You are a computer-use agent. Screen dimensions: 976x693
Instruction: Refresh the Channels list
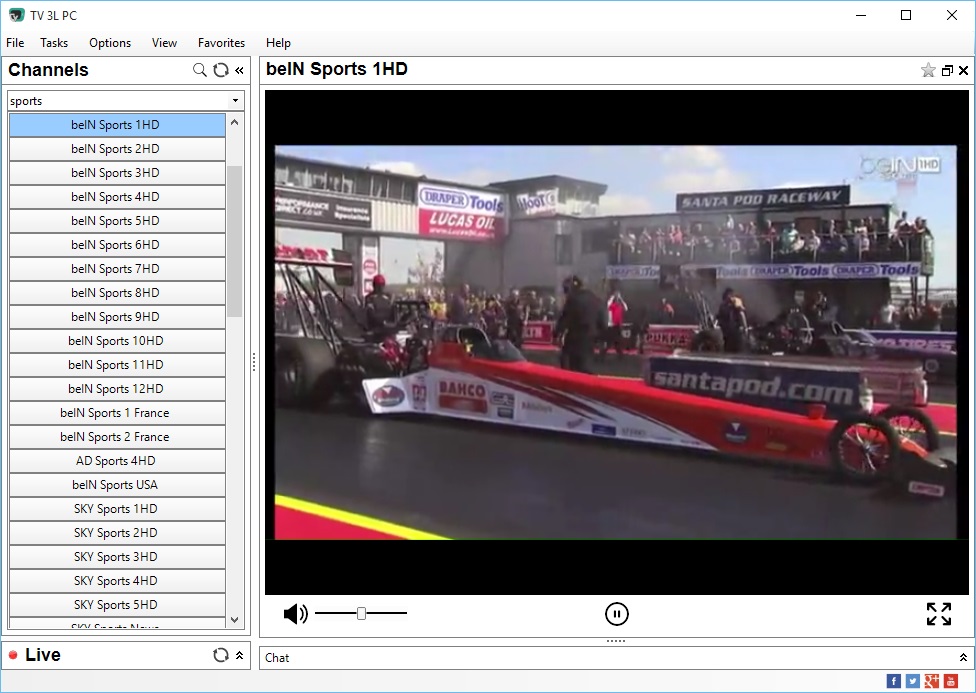coord(221,70)
